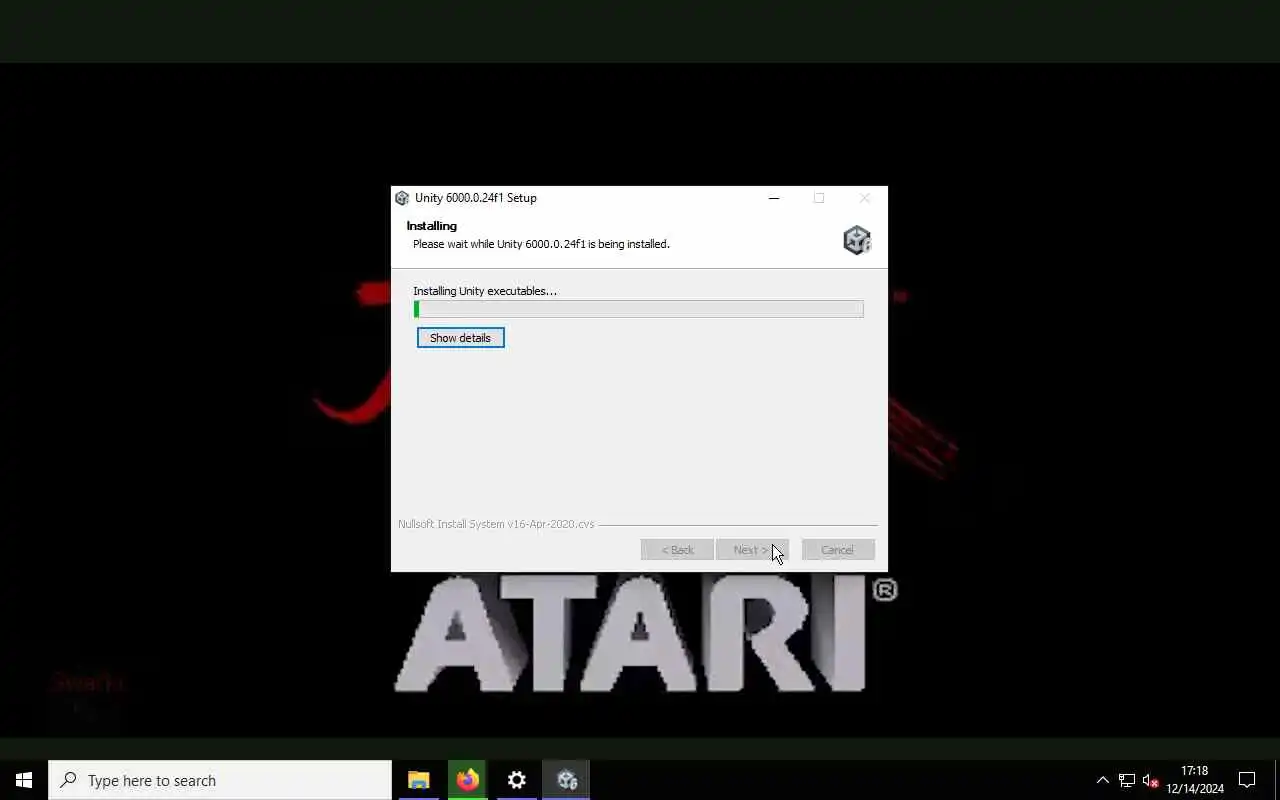Click the network status tray icon

click(1127, 780)
